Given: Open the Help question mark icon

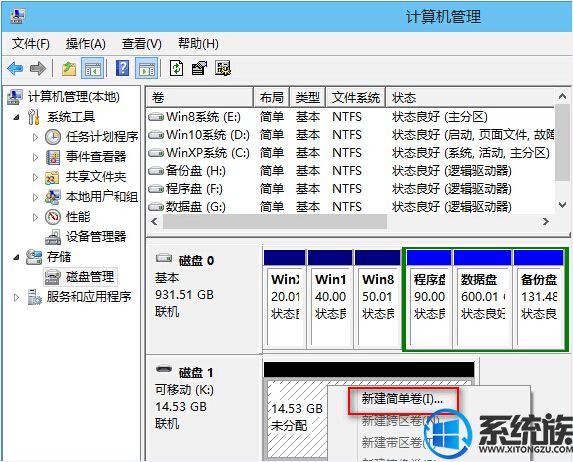Looking at the screenshot, I should (122, 68).
